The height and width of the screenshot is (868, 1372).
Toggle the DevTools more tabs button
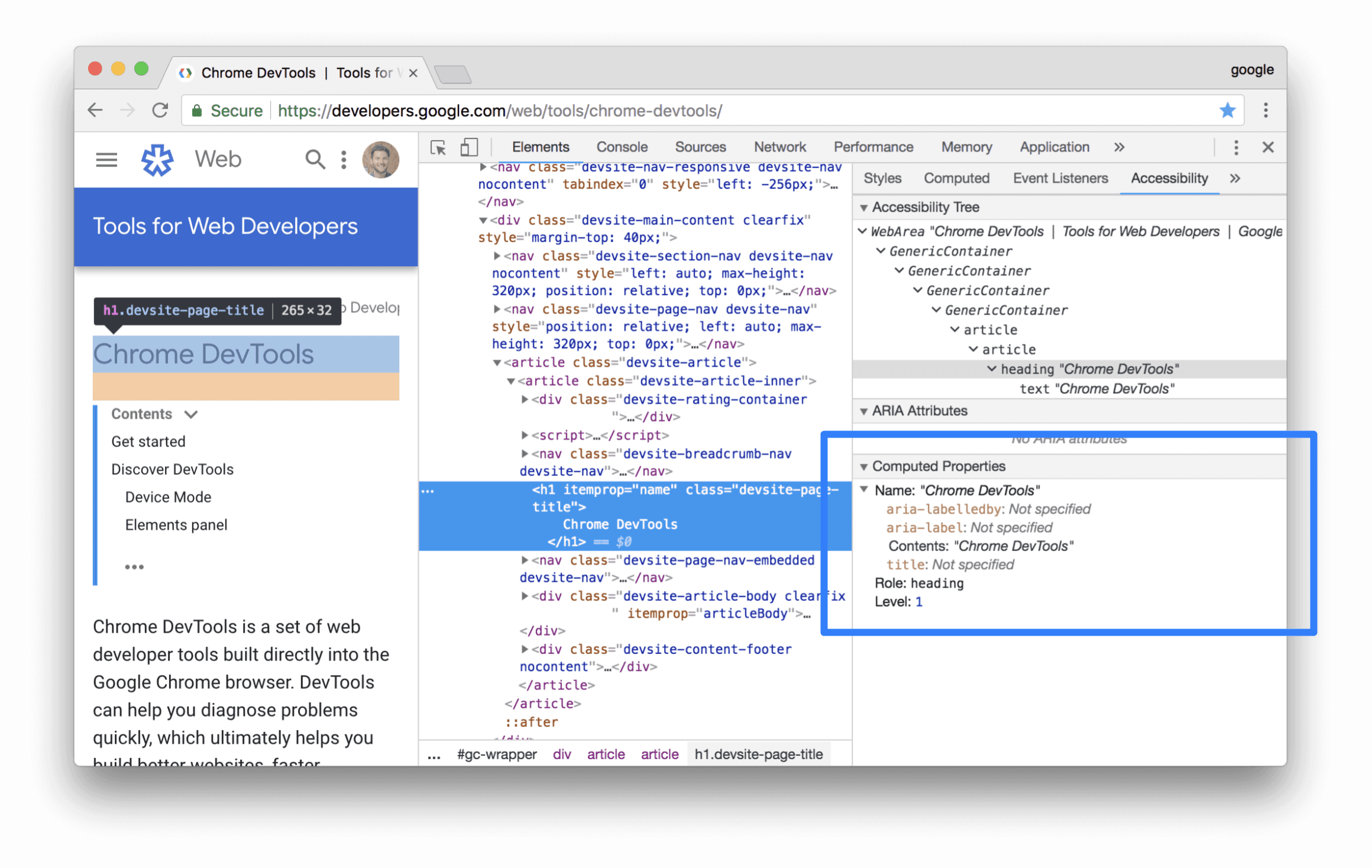[x=1119, y=147]
